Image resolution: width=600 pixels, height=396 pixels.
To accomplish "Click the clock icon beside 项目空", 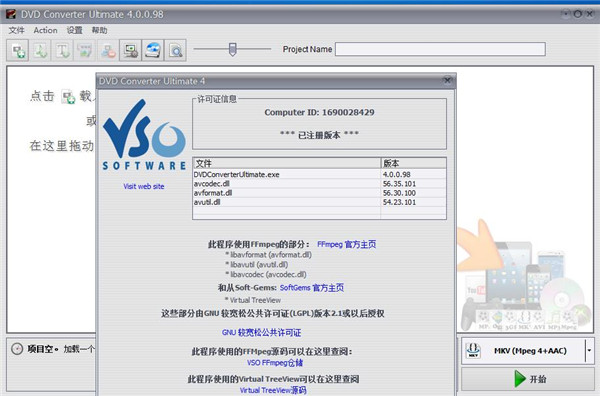I will 17,349.
